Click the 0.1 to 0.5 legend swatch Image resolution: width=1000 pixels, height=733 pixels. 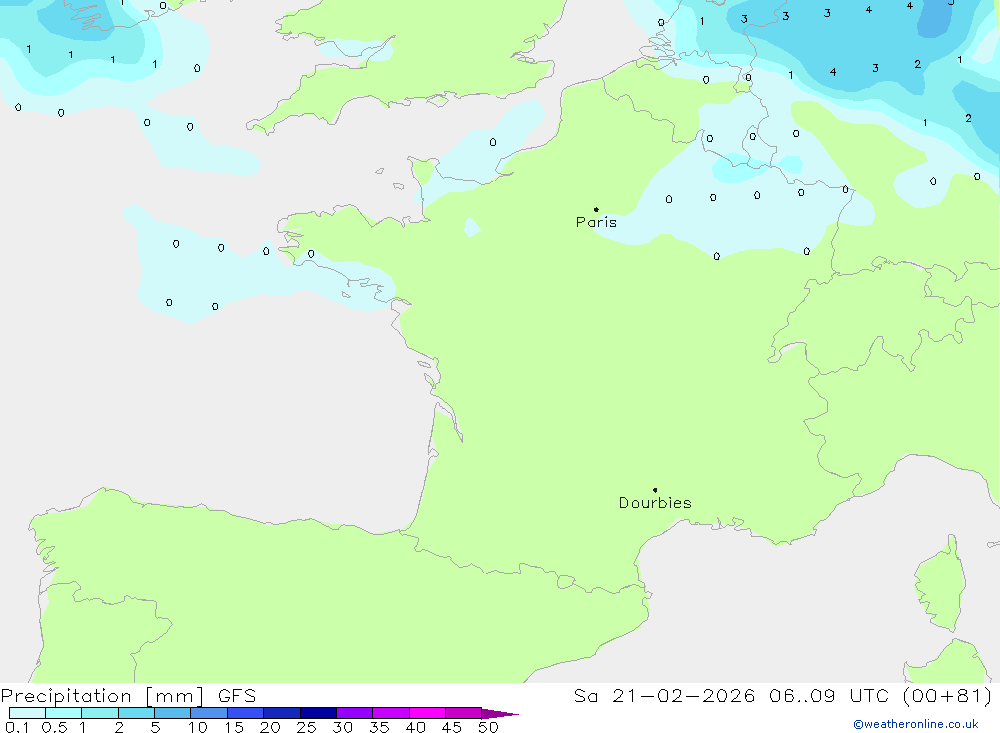(27, 713)
